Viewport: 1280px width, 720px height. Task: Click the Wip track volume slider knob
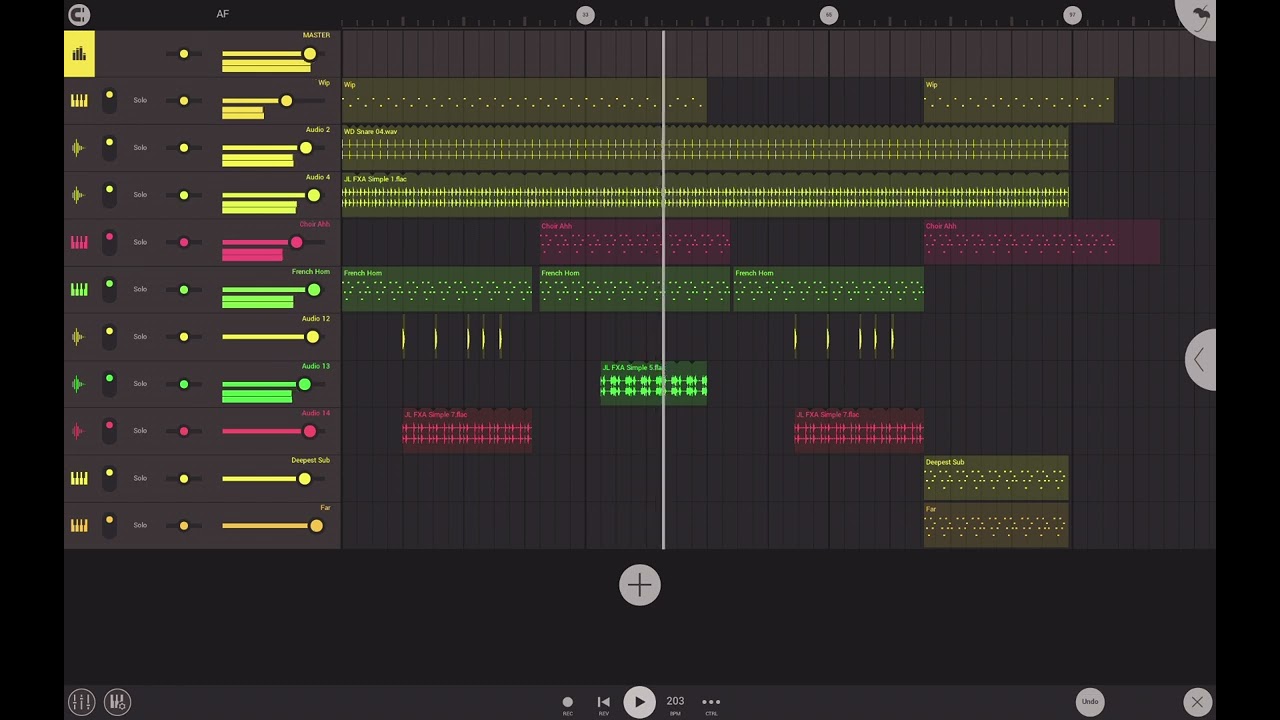[286, 101]
